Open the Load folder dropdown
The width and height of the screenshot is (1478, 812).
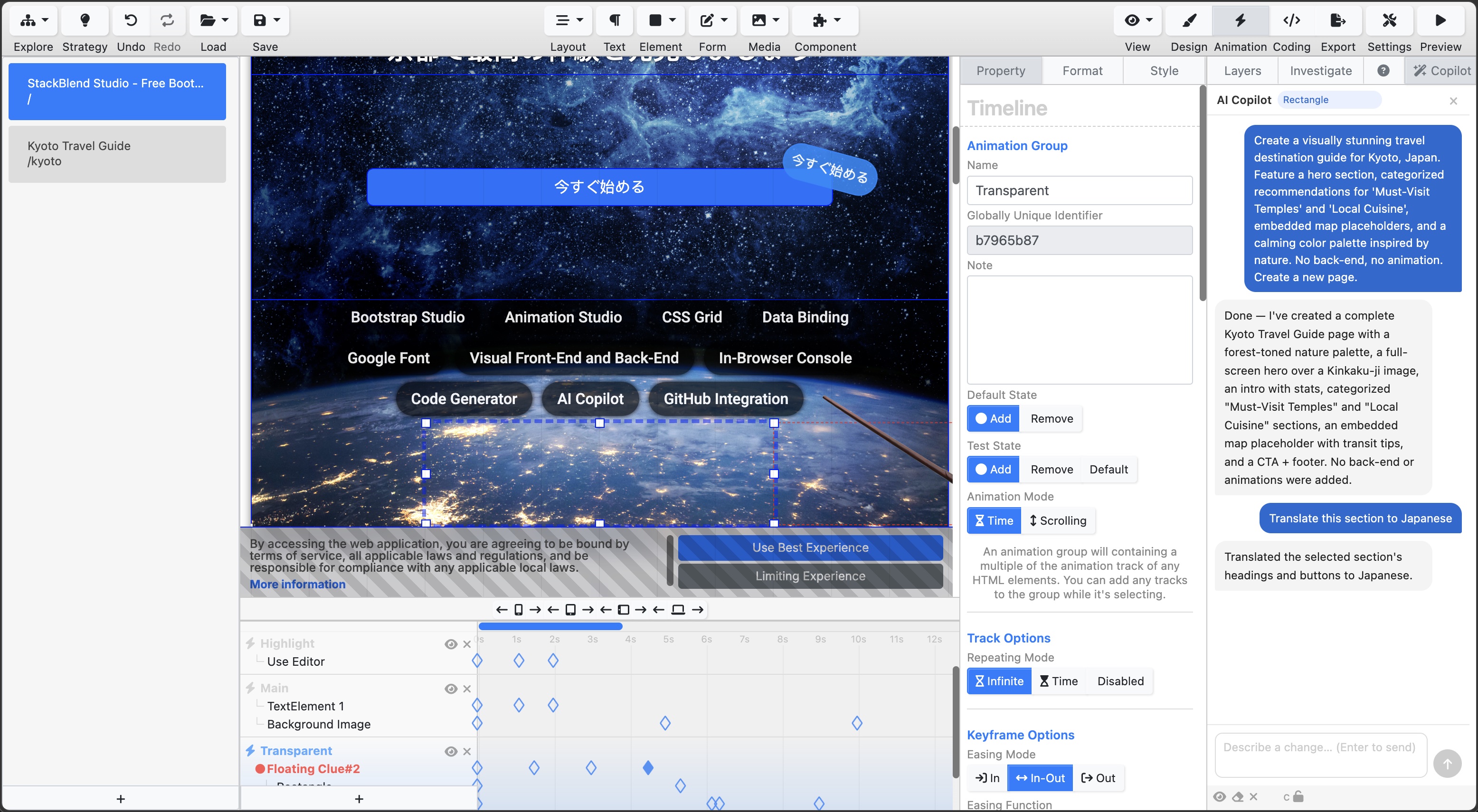point(213,21)
